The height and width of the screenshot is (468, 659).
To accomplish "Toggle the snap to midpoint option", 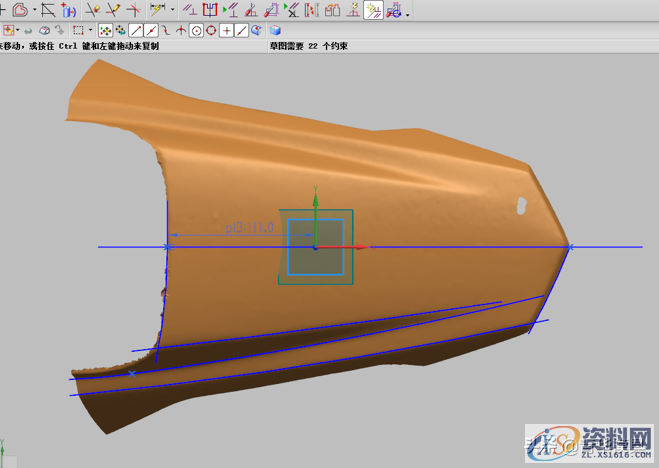I will pyautogui.click(x=150, y=31).
